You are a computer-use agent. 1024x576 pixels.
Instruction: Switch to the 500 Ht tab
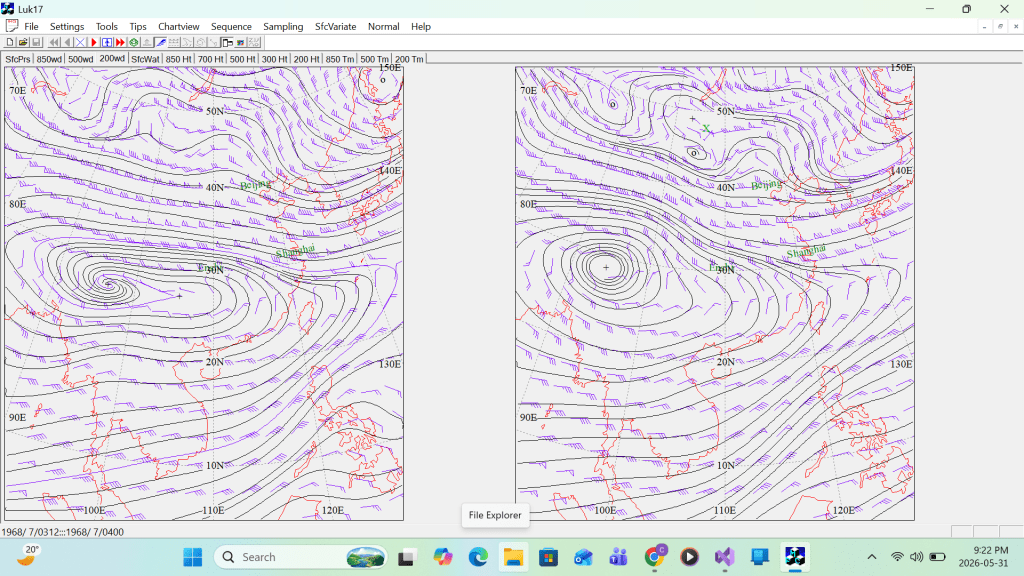coord(242,59)
